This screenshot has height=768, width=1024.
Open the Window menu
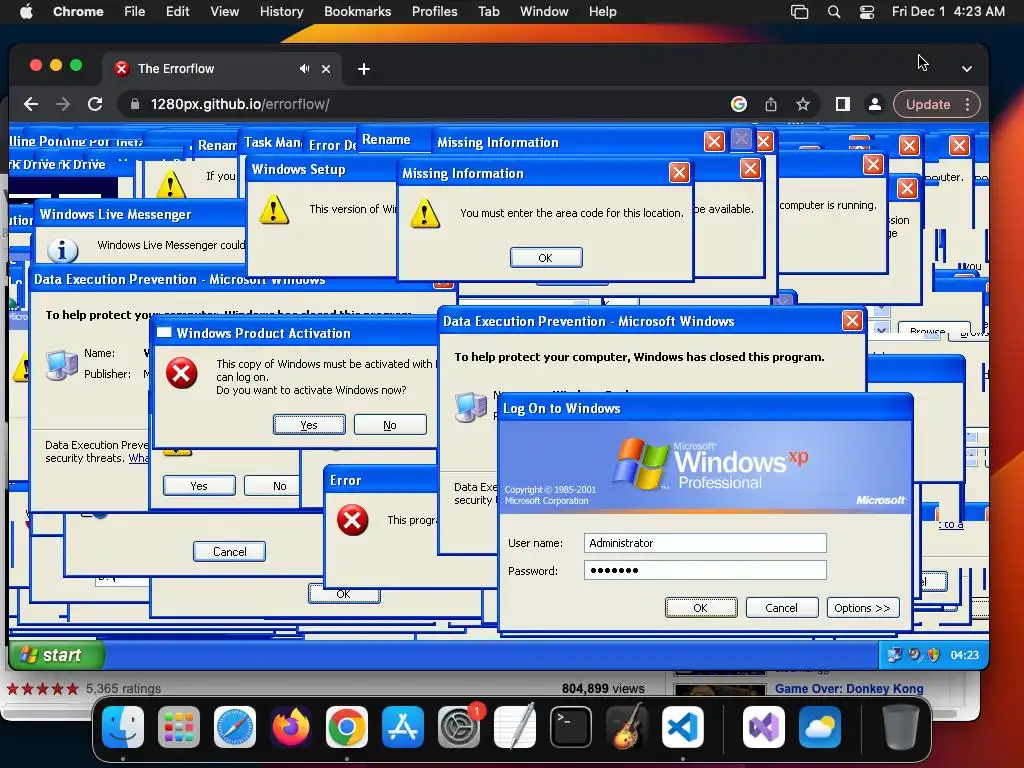click(x=544, y=12)
